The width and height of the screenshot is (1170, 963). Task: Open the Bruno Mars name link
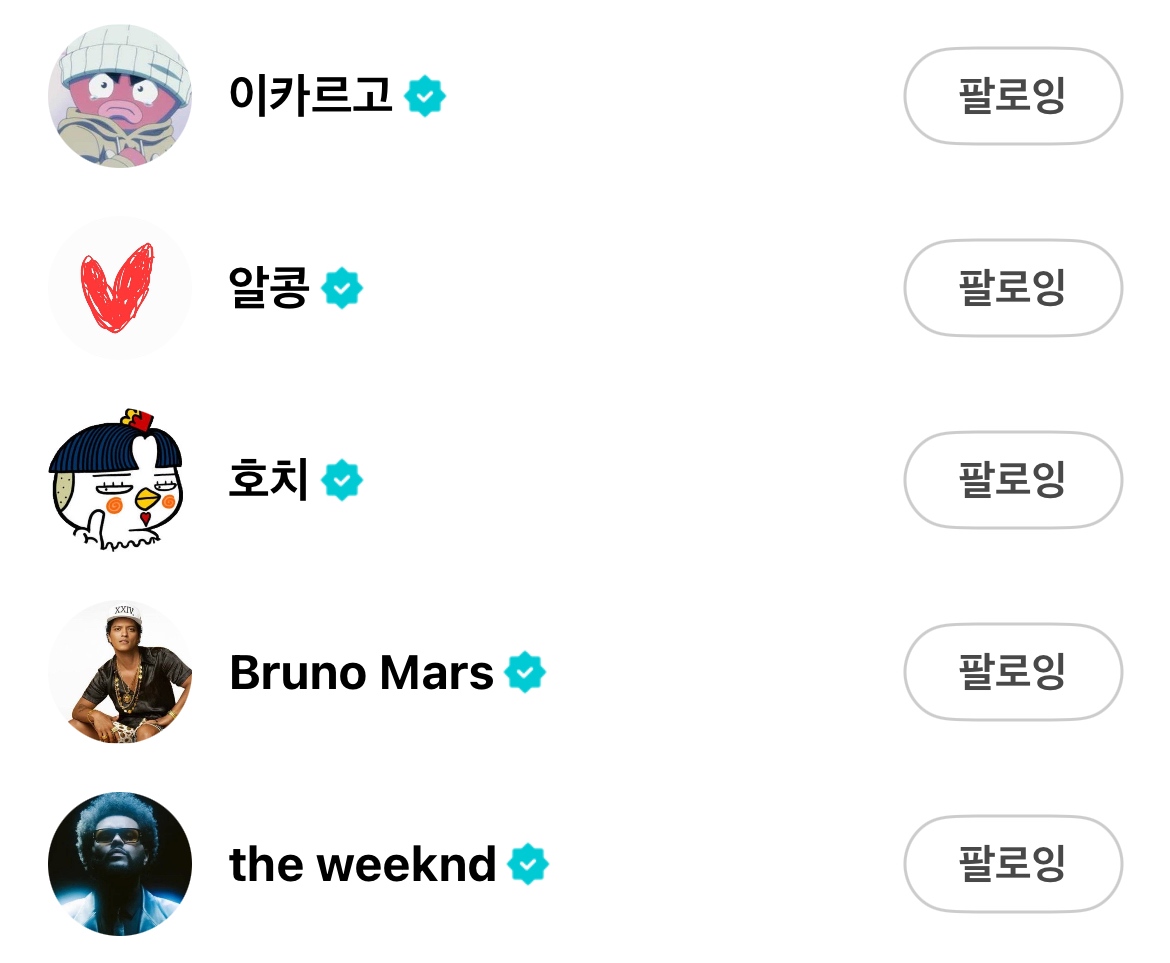click(x=361, y=673)
